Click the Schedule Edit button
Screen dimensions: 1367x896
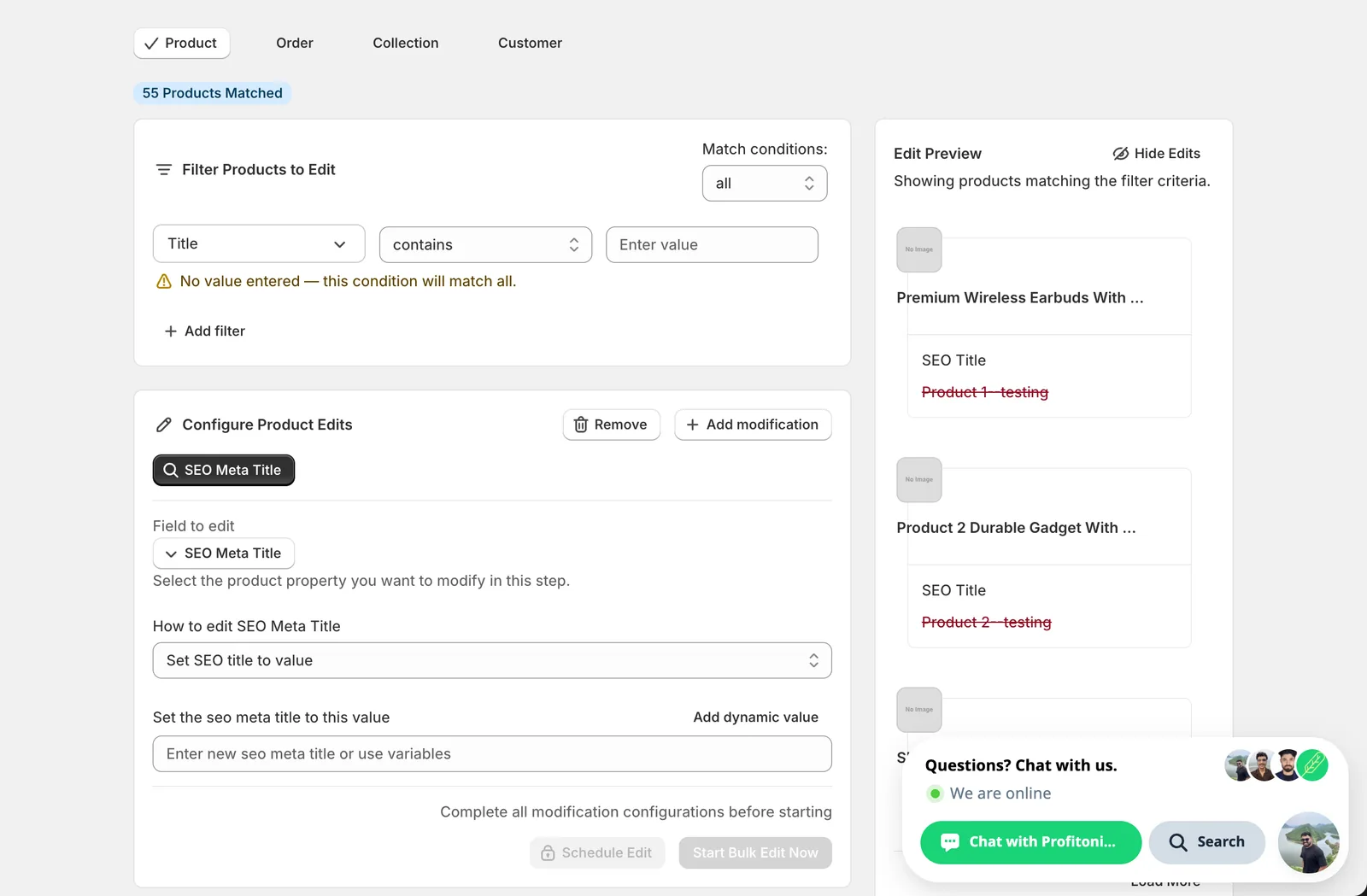pos(597,853)
